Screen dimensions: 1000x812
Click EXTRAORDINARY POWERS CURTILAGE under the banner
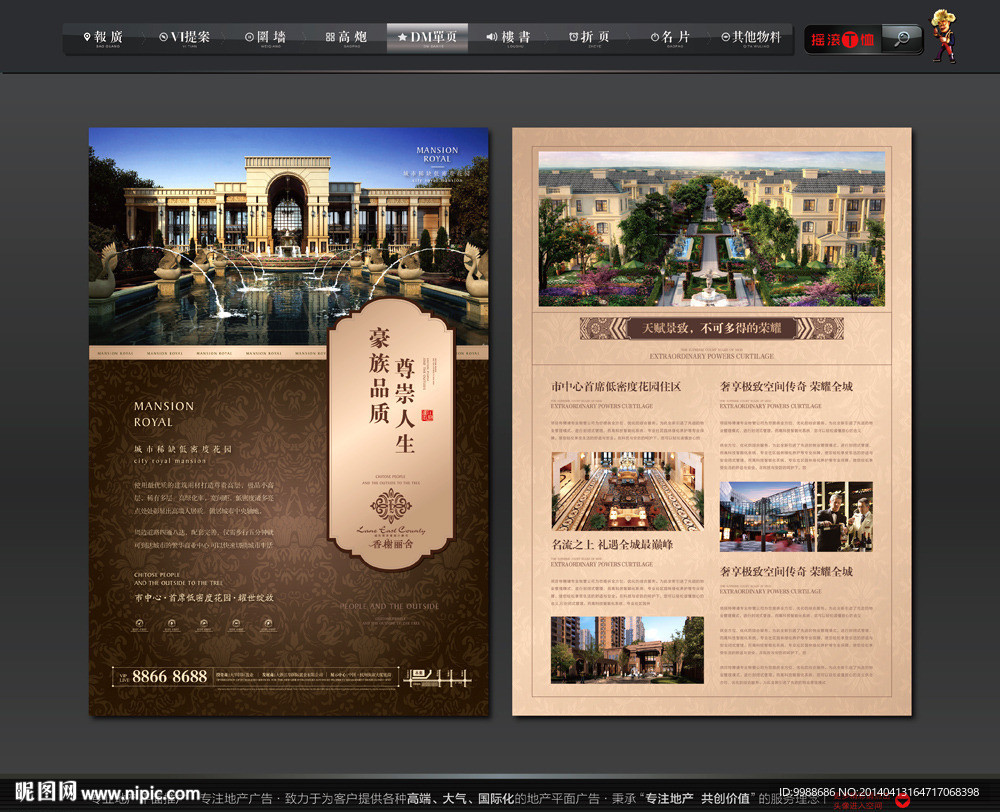(712, 356)
